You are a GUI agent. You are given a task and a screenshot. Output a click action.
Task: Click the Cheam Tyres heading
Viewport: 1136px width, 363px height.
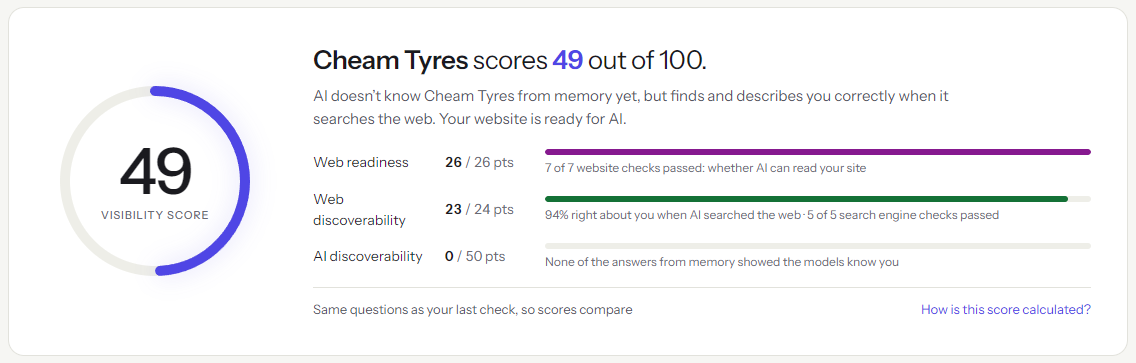(x=390, y=61)
